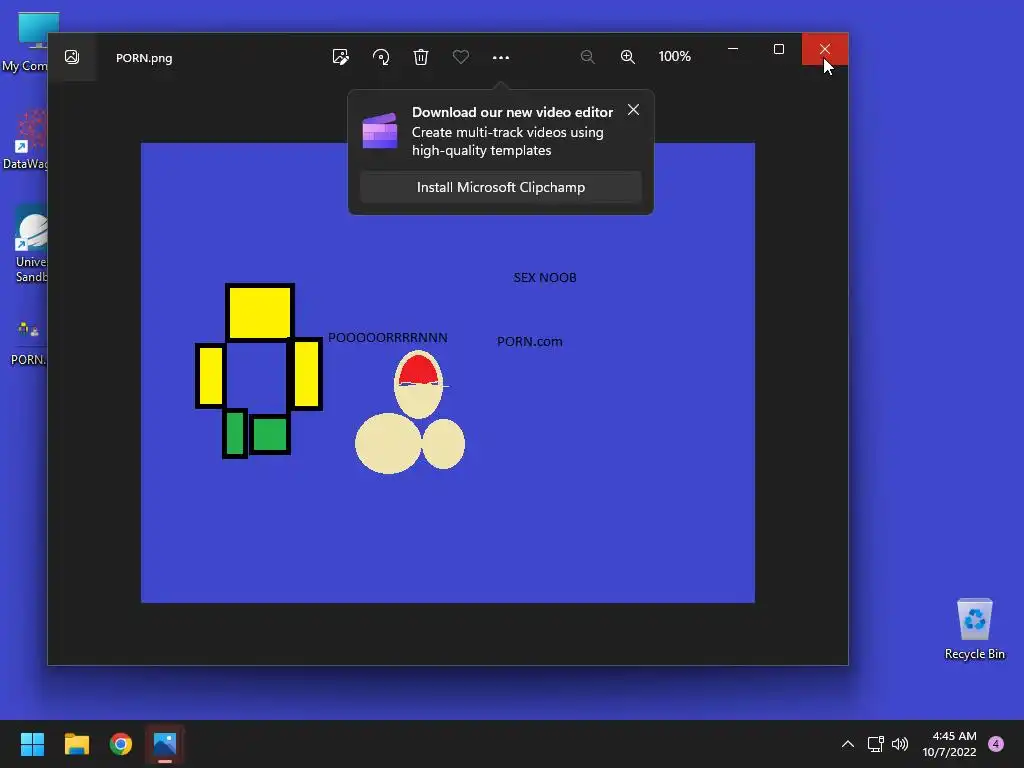
Task: Select the Recycle Bin desktop icon
Action: pos(974,629)
